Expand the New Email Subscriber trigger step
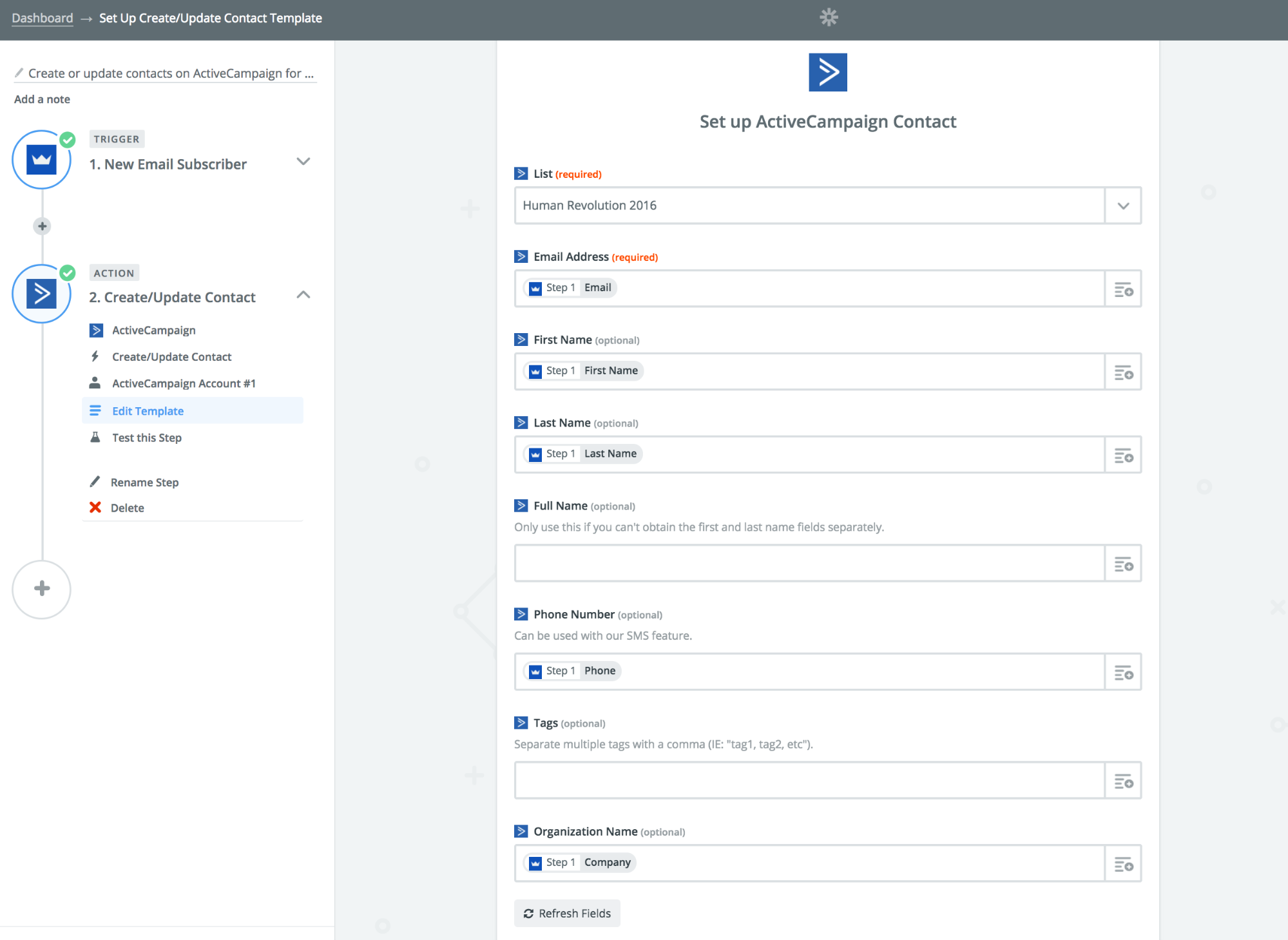Image resolution: width=1288 pixels, height=940 pixels. coord(303,161)
